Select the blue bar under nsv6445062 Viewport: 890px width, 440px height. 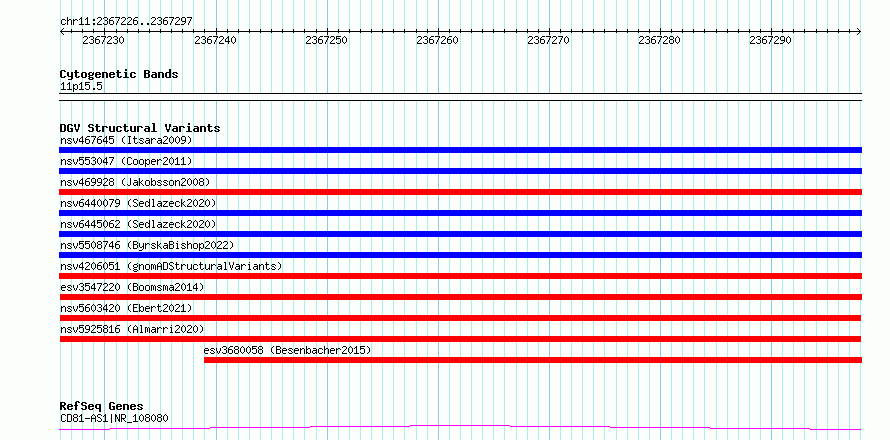tap(460, 234)
